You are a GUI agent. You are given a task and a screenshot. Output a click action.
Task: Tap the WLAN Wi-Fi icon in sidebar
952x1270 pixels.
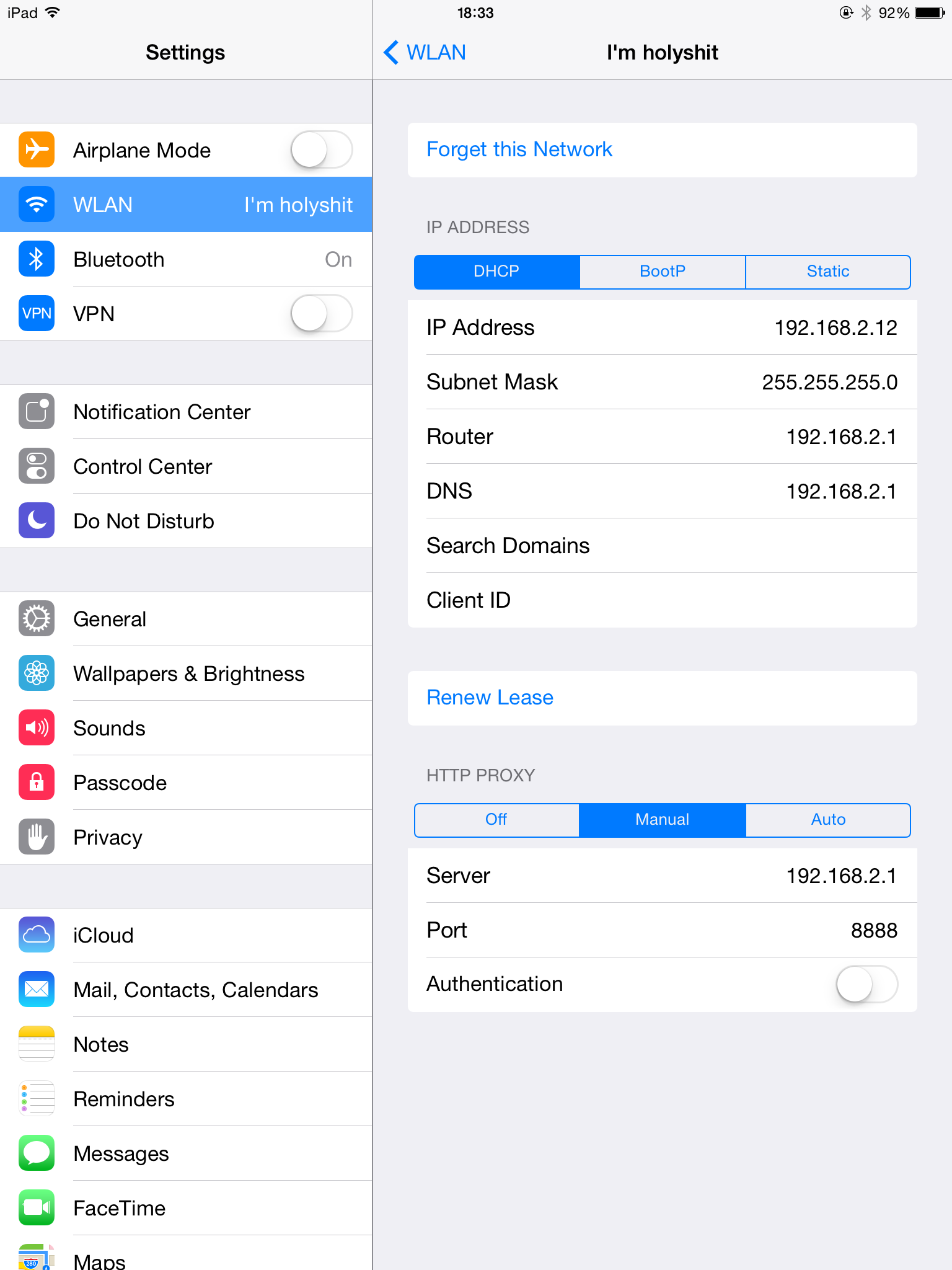coord(37,205)
